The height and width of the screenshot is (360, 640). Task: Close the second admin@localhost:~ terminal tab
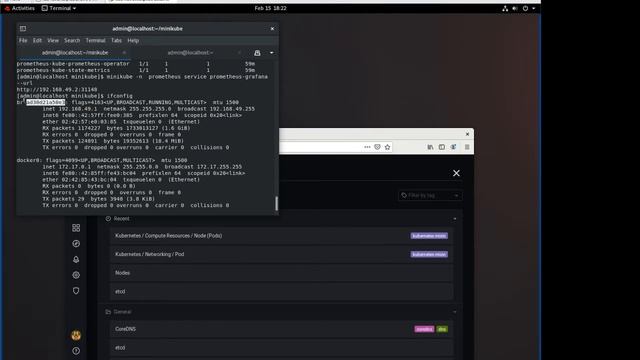click(x=239, y=53)
